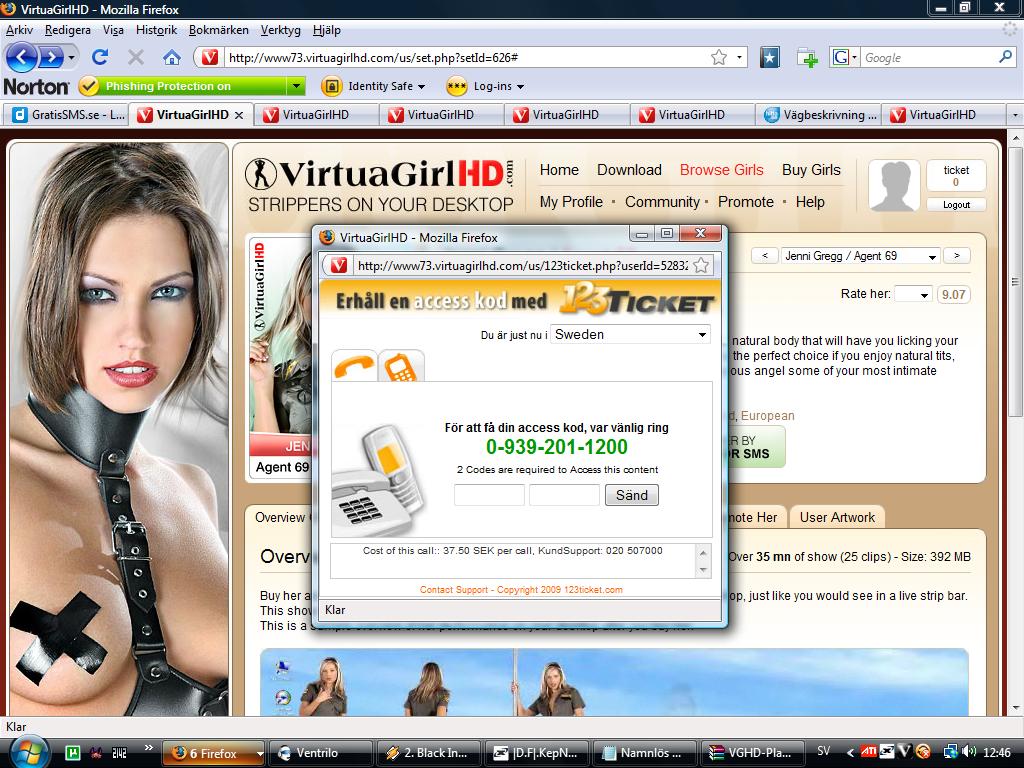
Task: Select the mobile phone tab icon
Action: point(401,367)
